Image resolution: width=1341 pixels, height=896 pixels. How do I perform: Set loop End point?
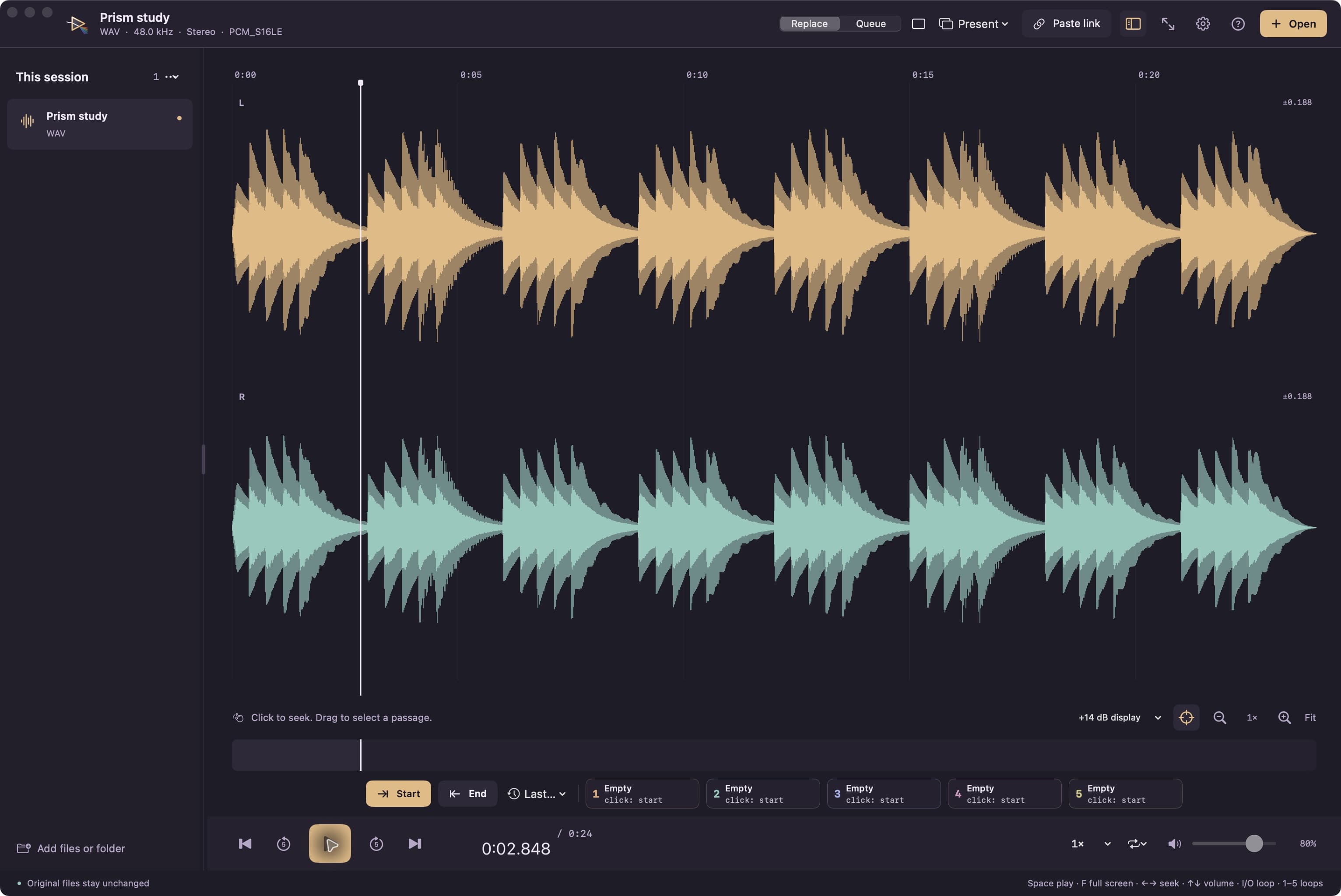[467, 794]
